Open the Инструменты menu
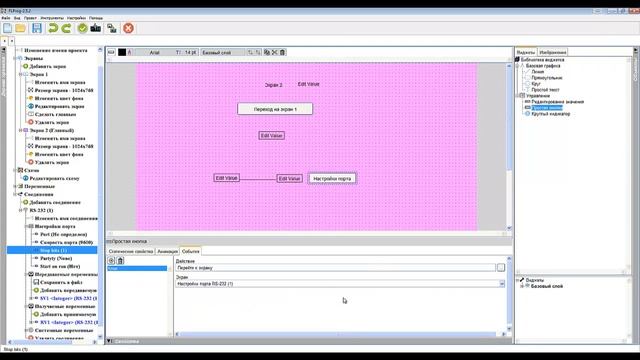The height and width of the screenshot is (360, 640). click(x=52, y=18)
